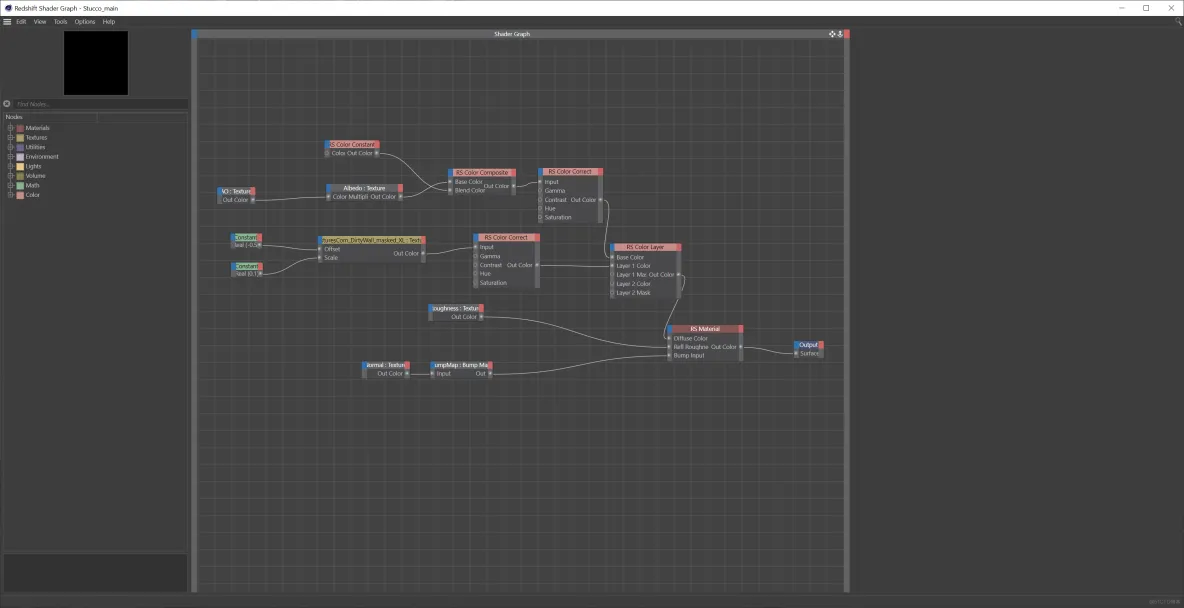The height and width of the screenshot is (608, 1184).
Task: Click the Layer 2 Mask port on RS Color Layer
Action: 612,292
